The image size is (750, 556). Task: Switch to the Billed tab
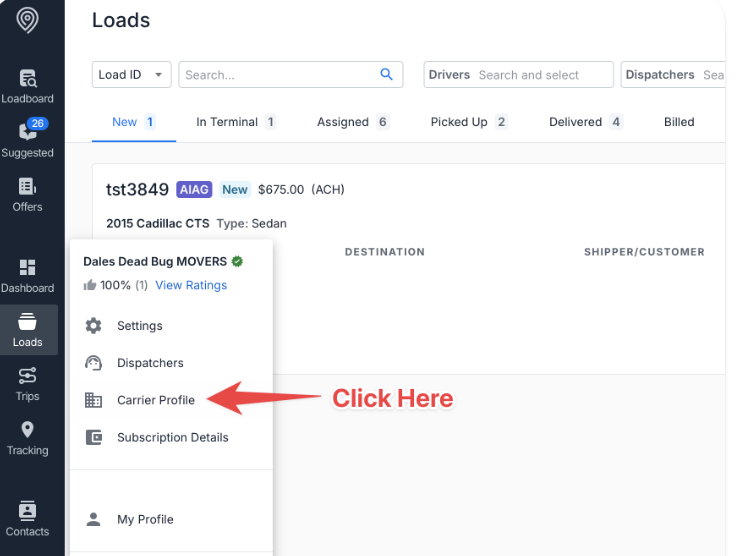[679, 122]
